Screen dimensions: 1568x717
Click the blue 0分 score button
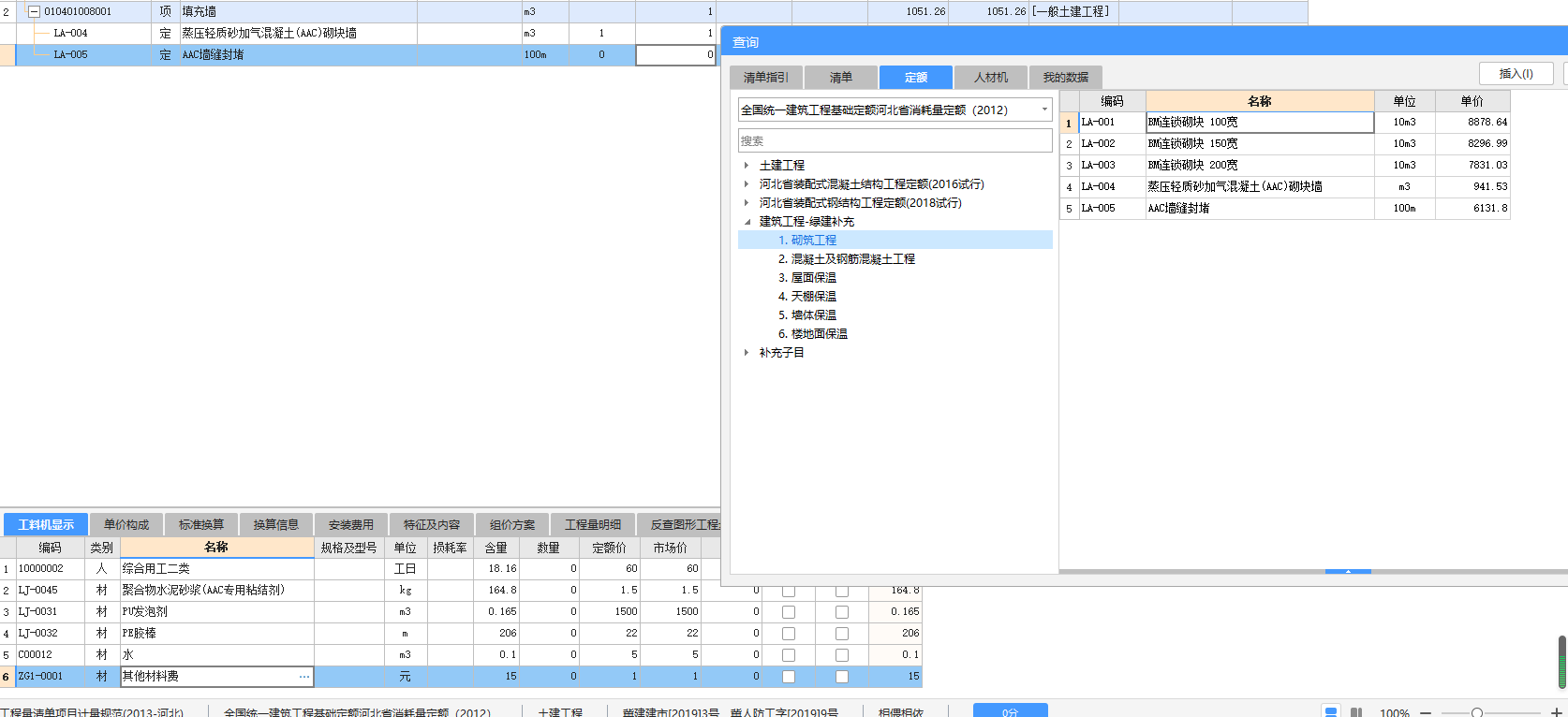tap(1011, 712)
